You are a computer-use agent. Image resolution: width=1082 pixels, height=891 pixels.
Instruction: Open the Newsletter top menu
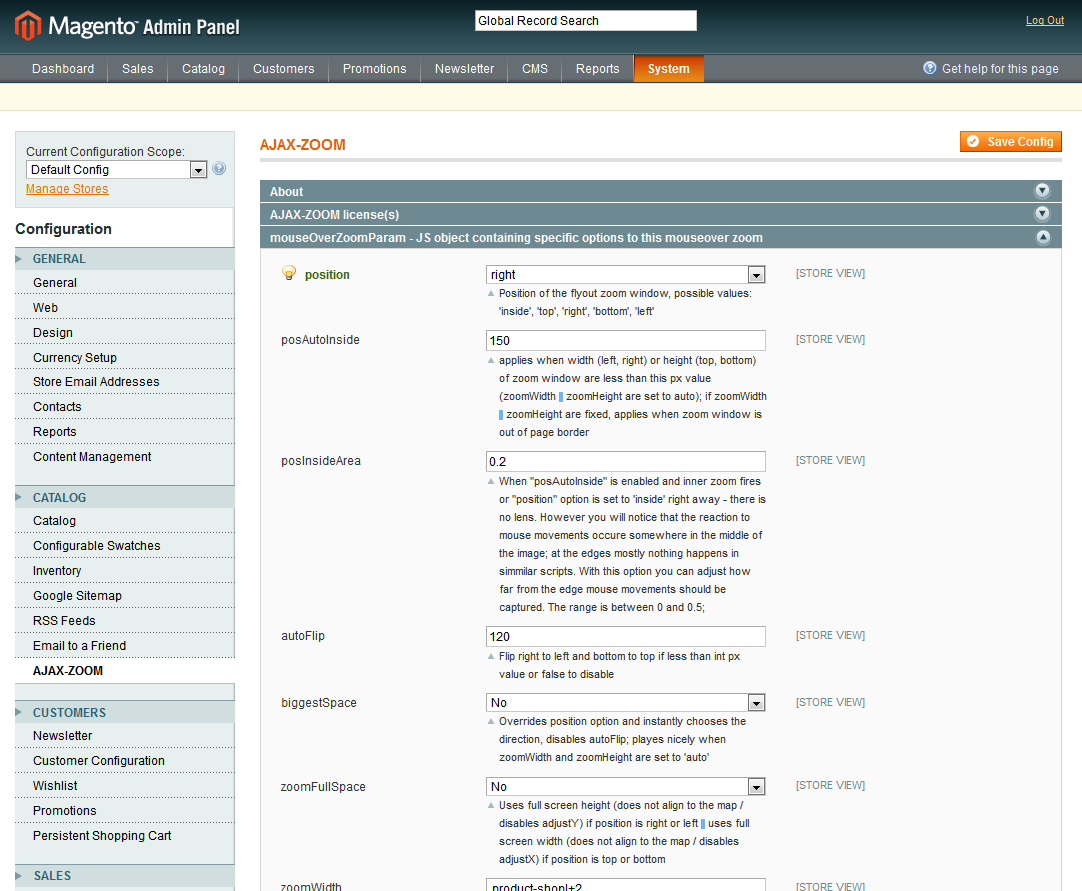pos(464,69)
